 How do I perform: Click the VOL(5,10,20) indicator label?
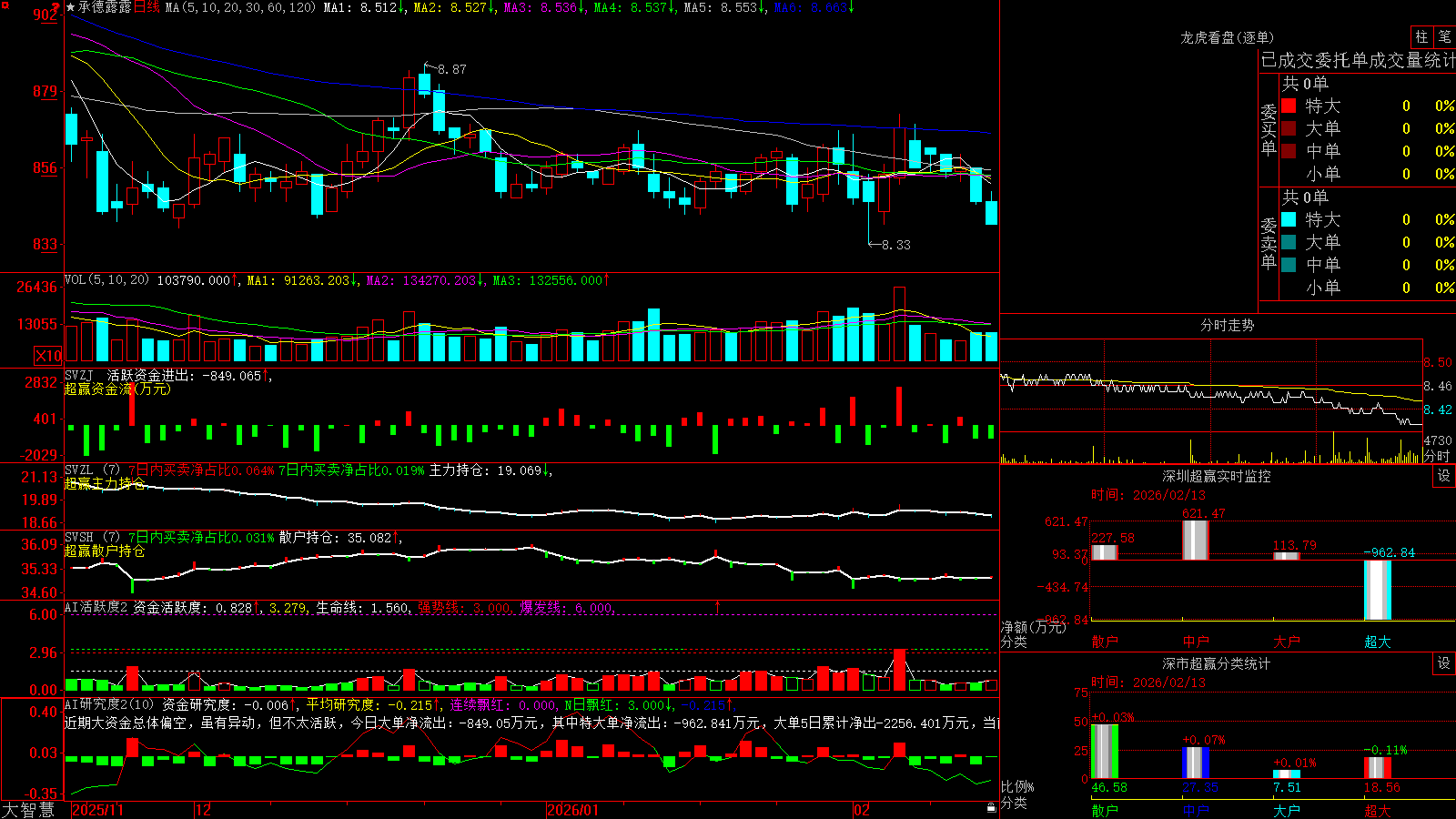pos(106,279)
